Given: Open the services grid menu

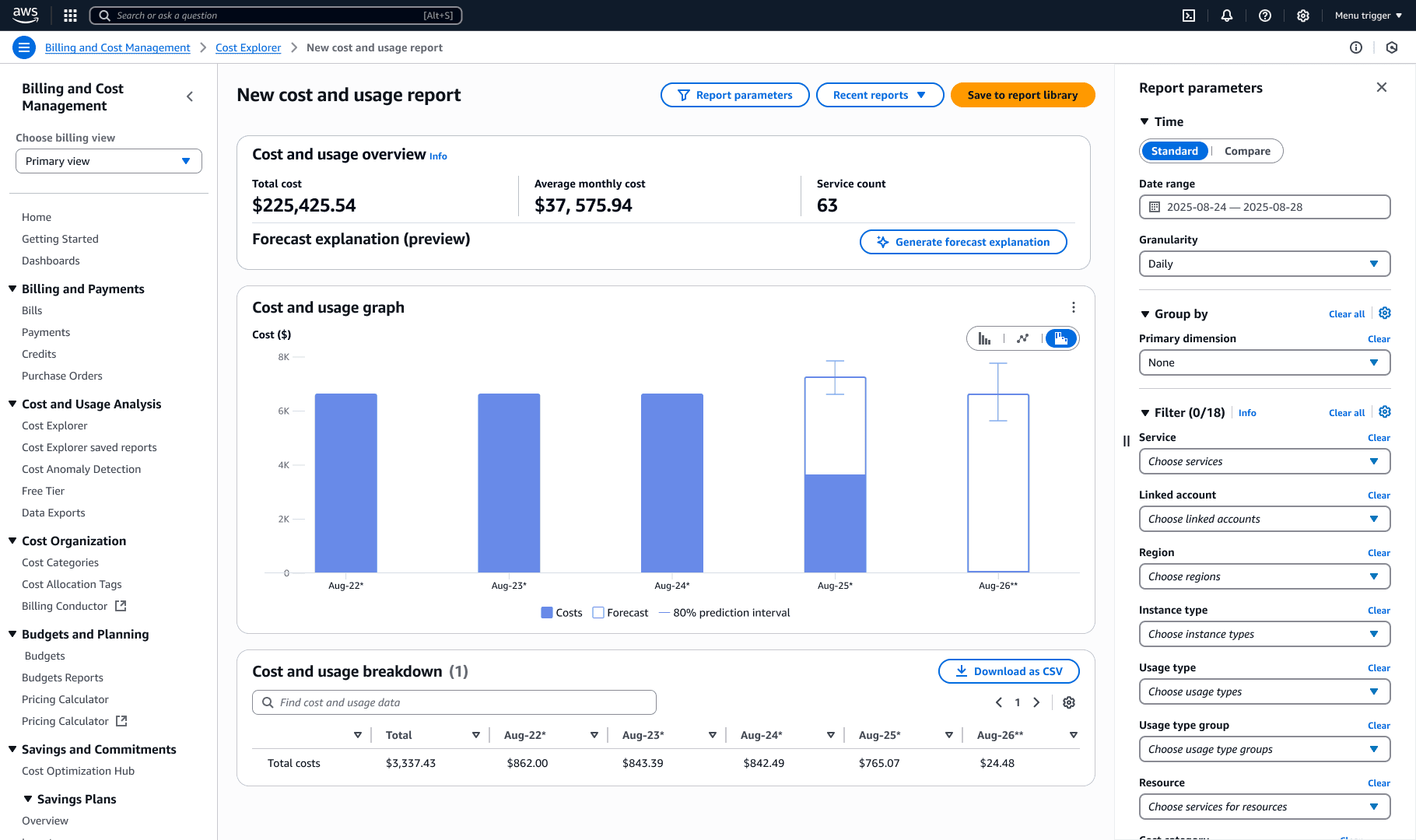Looking at the screenshot, I should tap(70, 16).
